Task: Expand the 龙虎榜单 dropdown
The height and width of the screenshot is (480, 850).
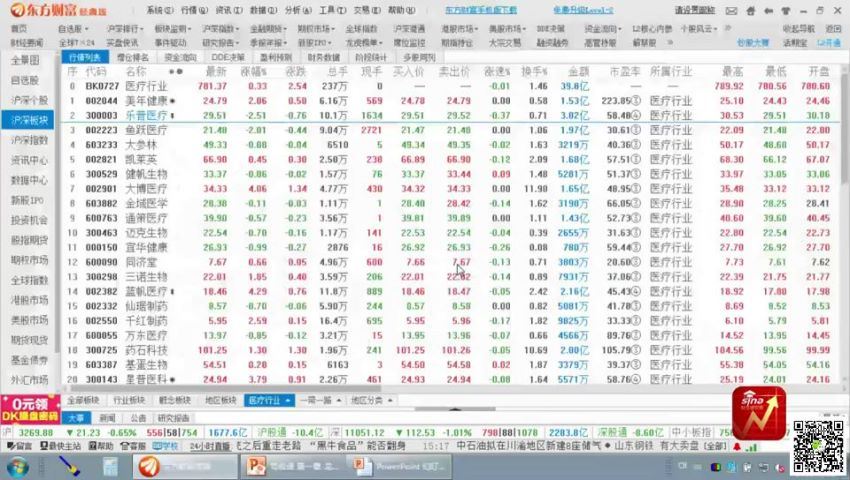Action: tap(364, 42)
